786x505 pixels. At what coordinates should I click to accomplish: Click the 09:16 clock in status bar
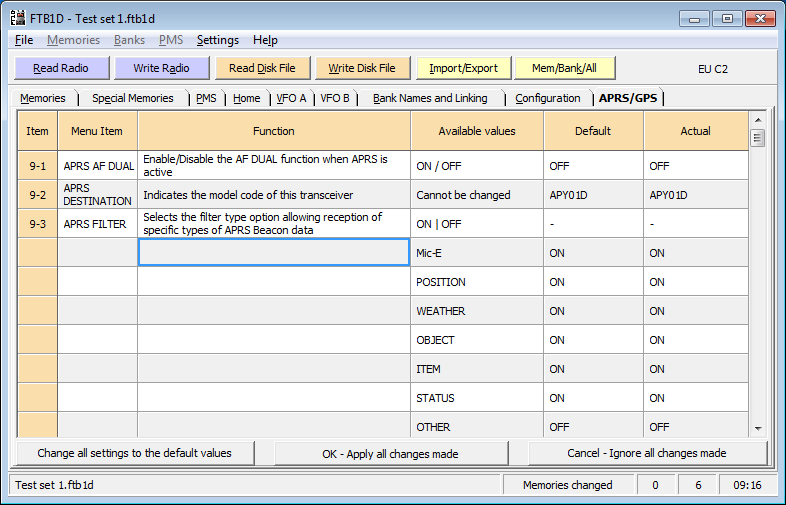pyautogui.click(x=747, y=485)
